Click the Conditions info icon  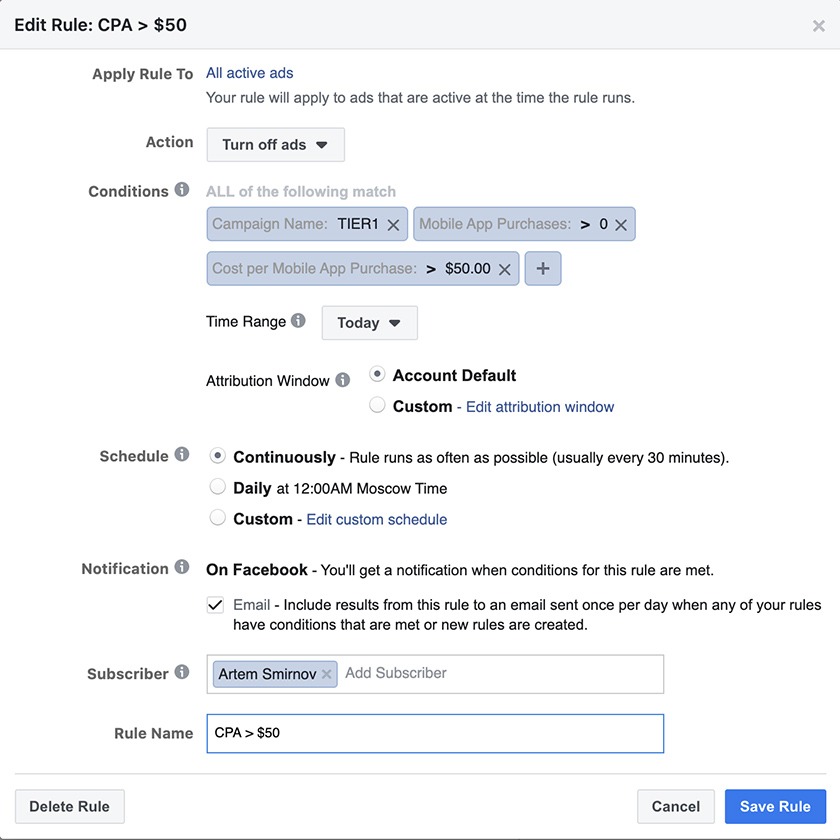point(182,190)
